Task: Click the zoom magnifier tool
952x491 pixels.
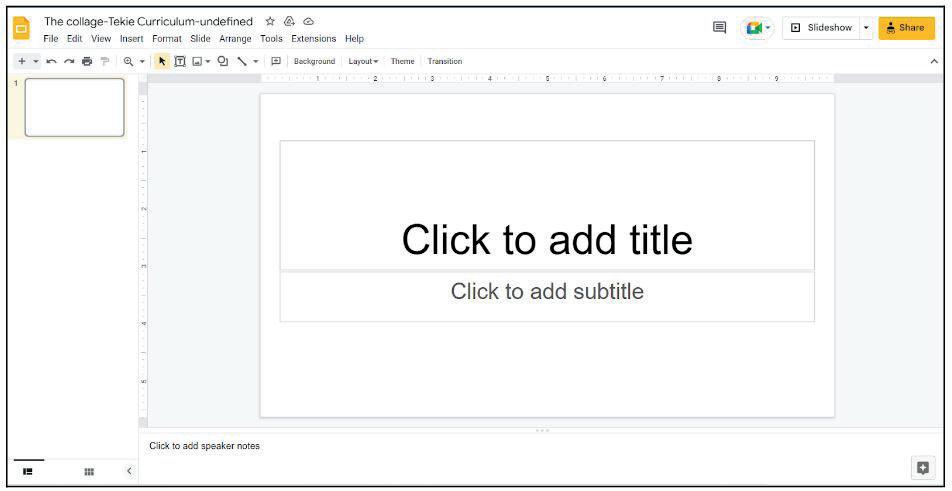Action: (x=128, y=61)
